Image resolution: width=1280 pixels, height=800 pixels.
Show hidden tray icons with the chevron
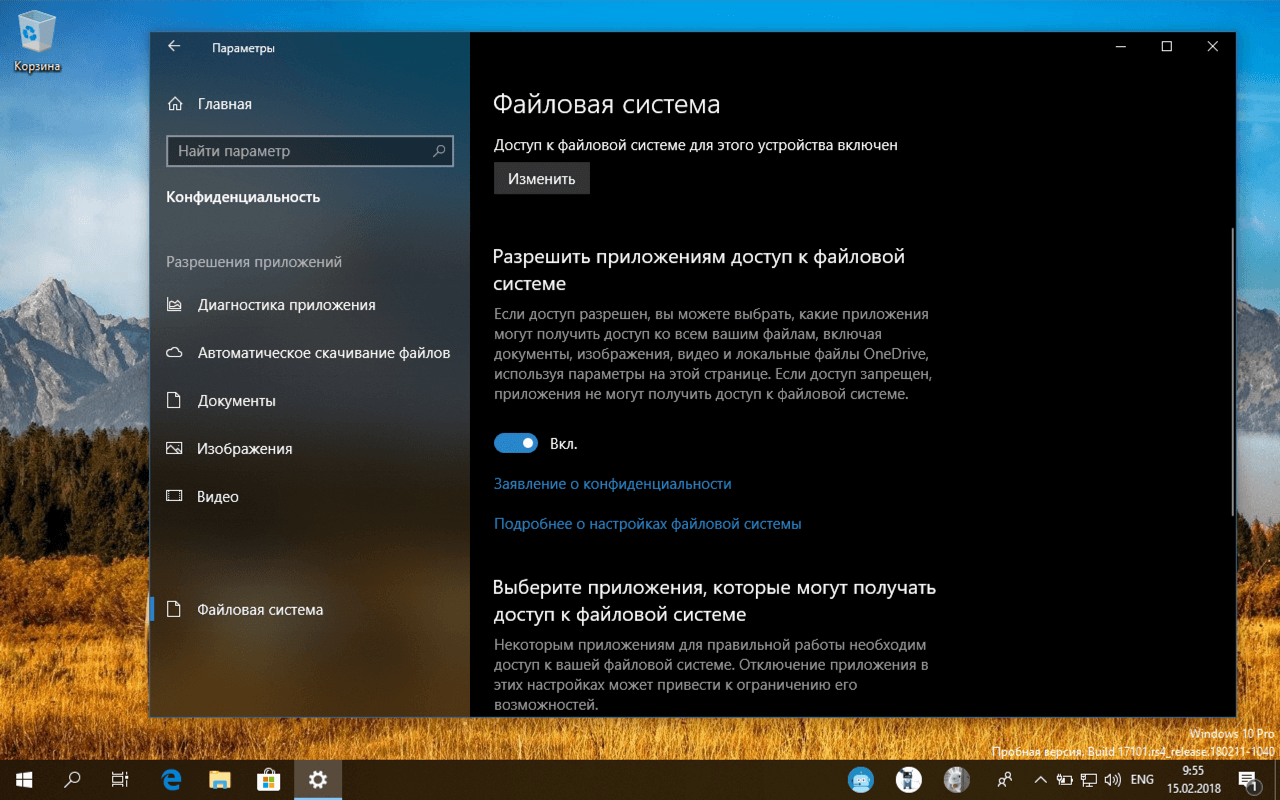pos(1041,779)
